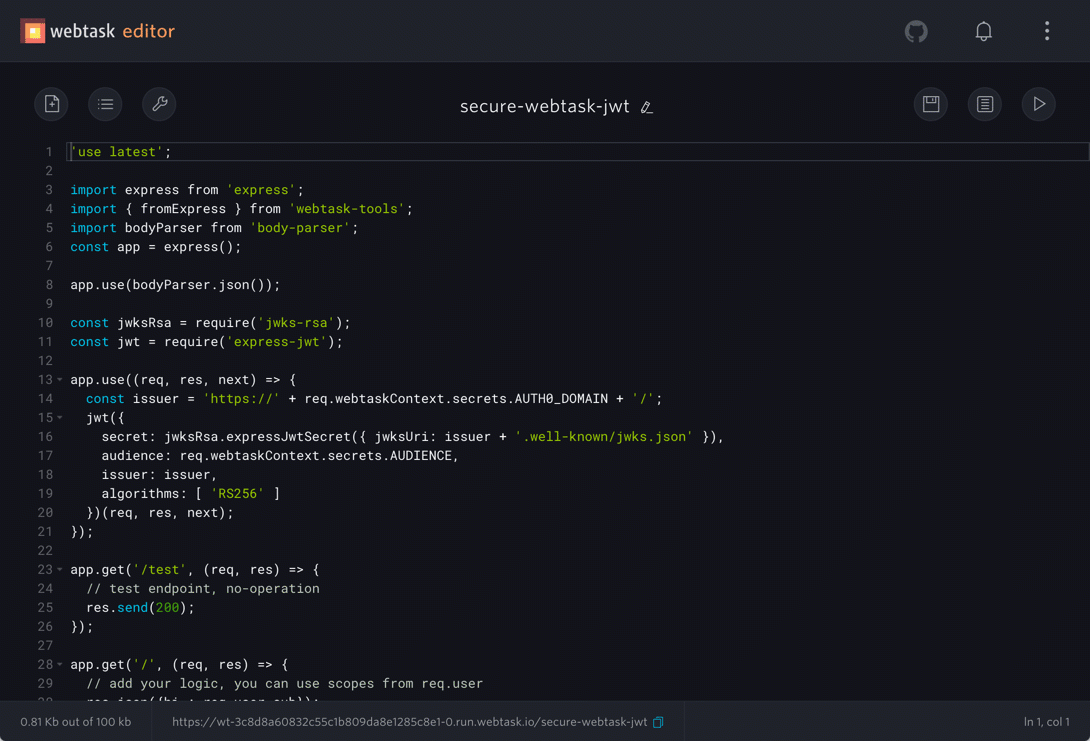Click the 'express' import string on line 3
1090x741 pixels.
pyautogui.click(x=261, y=190)
